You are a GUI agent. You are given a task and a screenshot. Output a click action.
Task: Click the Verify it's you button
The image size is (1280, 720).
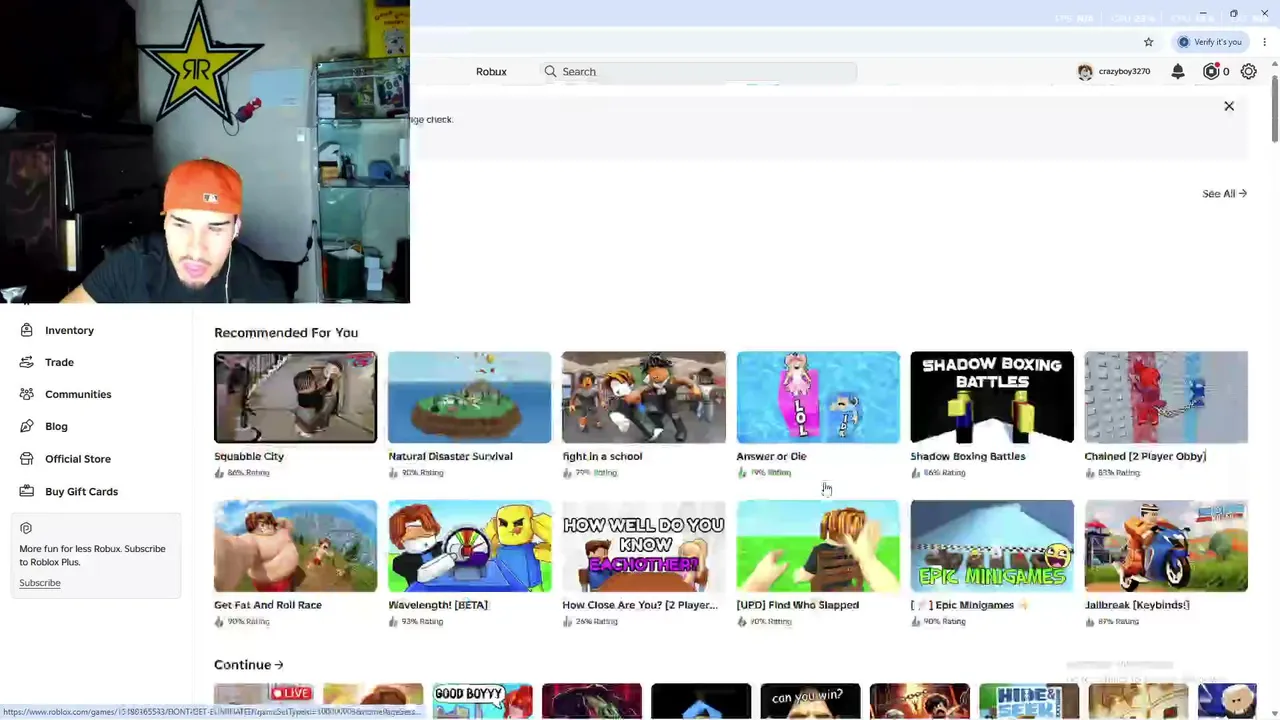click(x=1210, y=42)
